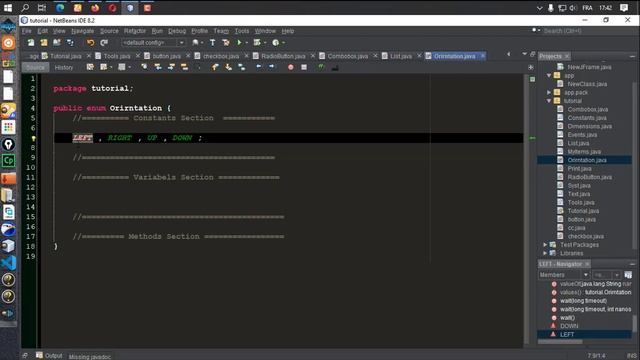
Task: Toggle Bookmark in editor toolbar
Action: [242, 67]
